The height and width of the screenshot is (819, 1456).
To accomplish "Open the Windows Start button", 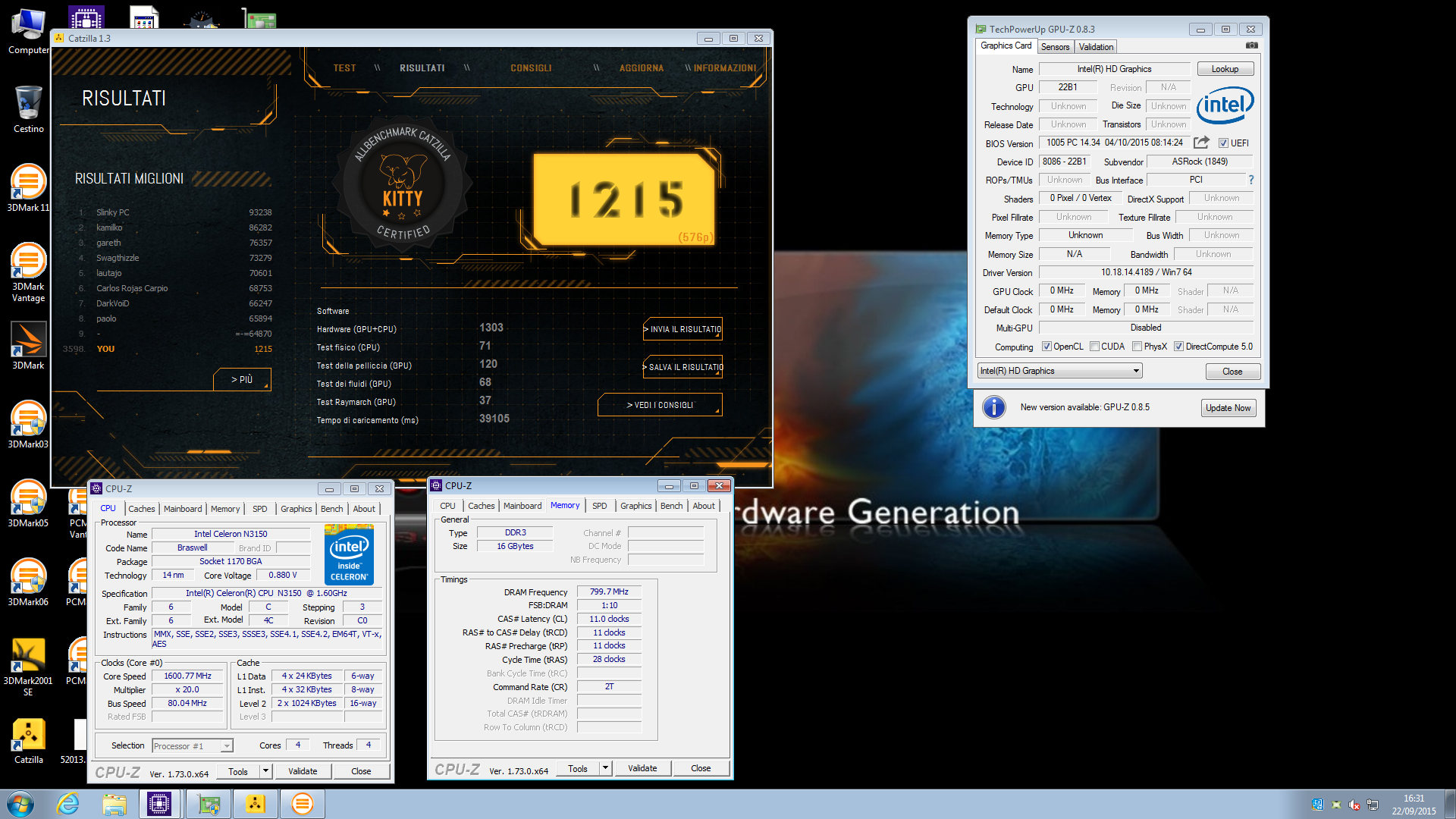I will [x=20, y=804].
